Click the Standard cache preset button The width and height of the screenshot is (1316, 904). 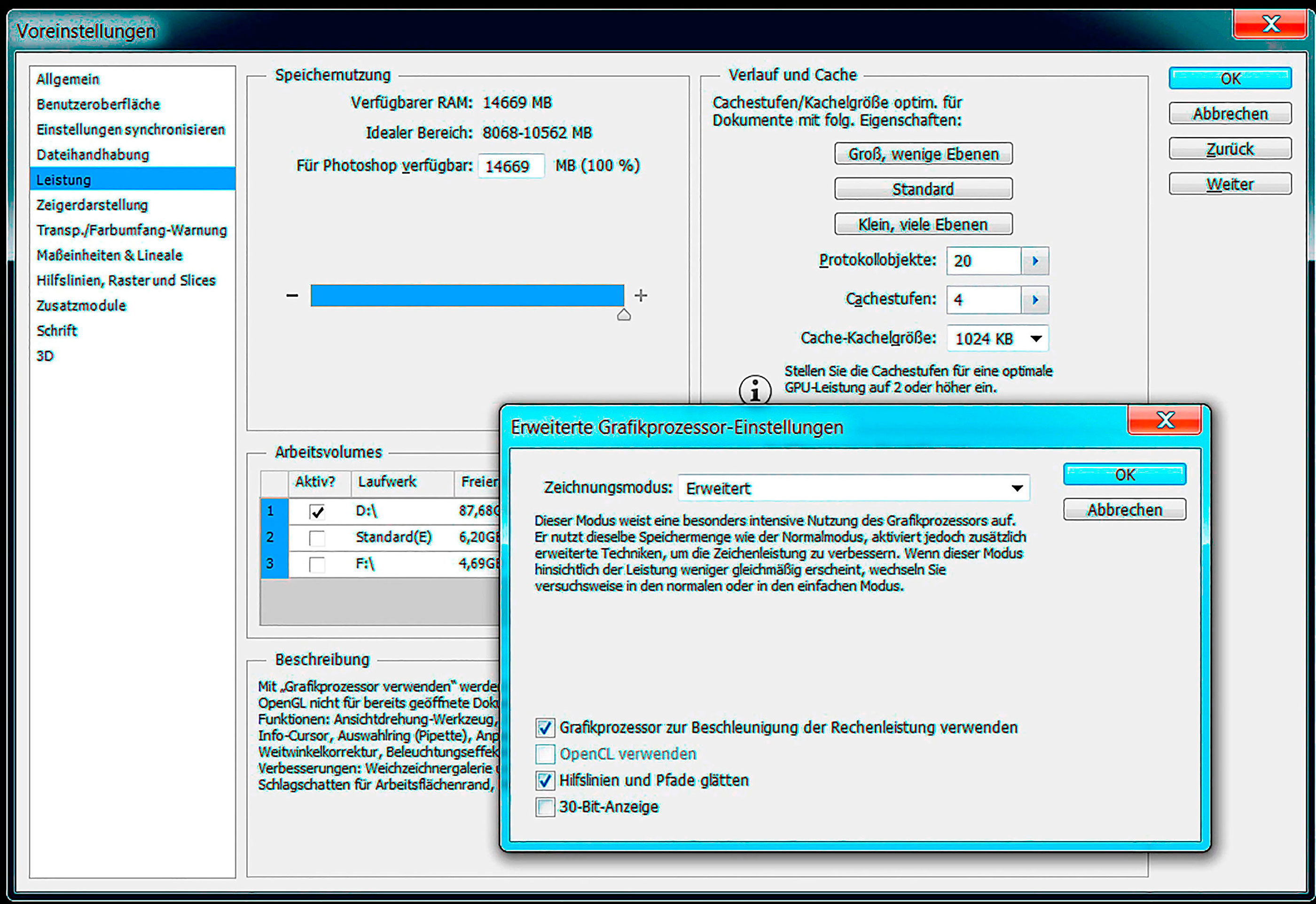coord(923,189)
